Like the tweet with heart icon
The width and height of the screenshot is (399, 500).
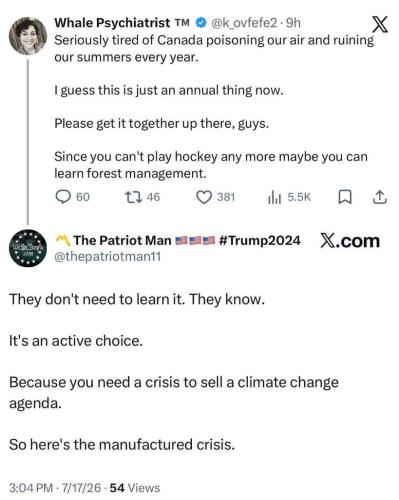coord(203,197)
